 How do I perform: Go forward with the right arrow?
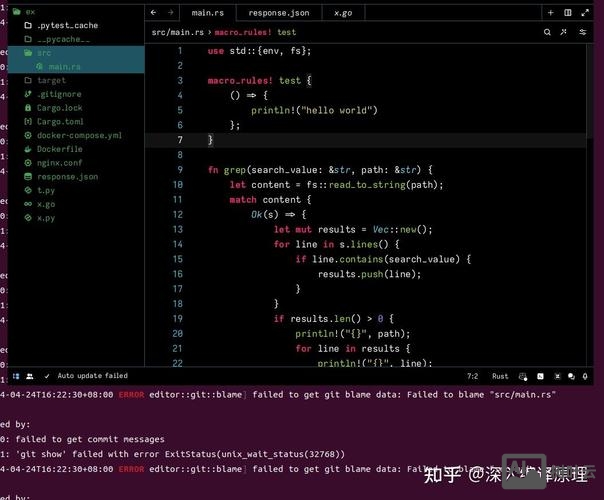171,12
